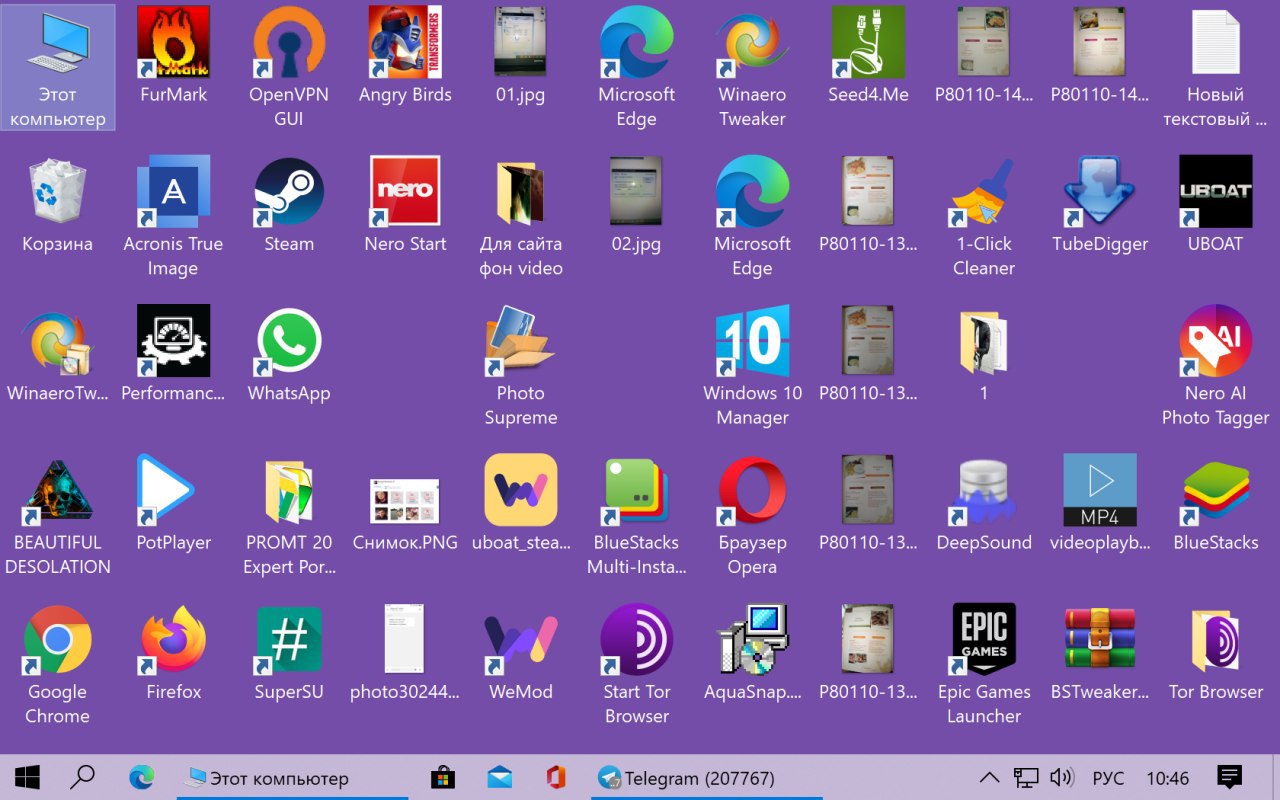Click the taskbar search magnifier

(x=84, y=777)
